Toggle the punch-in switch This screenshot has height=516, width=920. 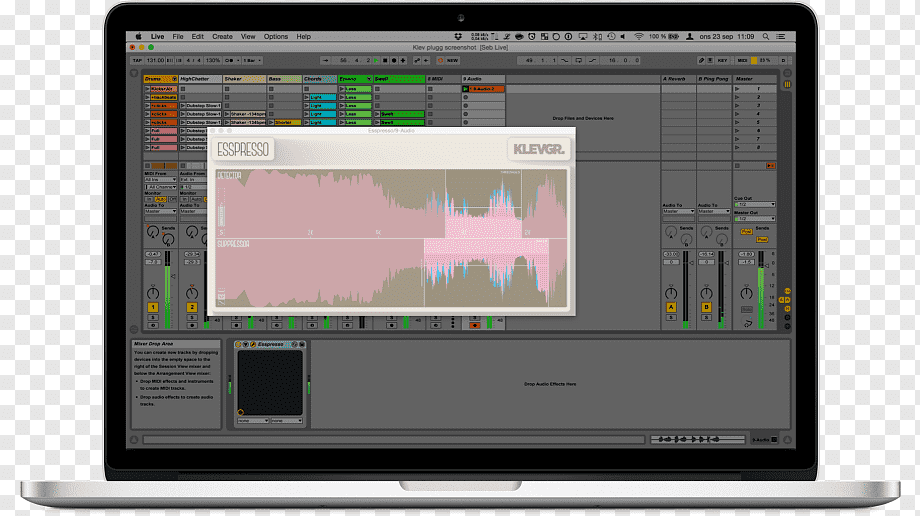565,60
